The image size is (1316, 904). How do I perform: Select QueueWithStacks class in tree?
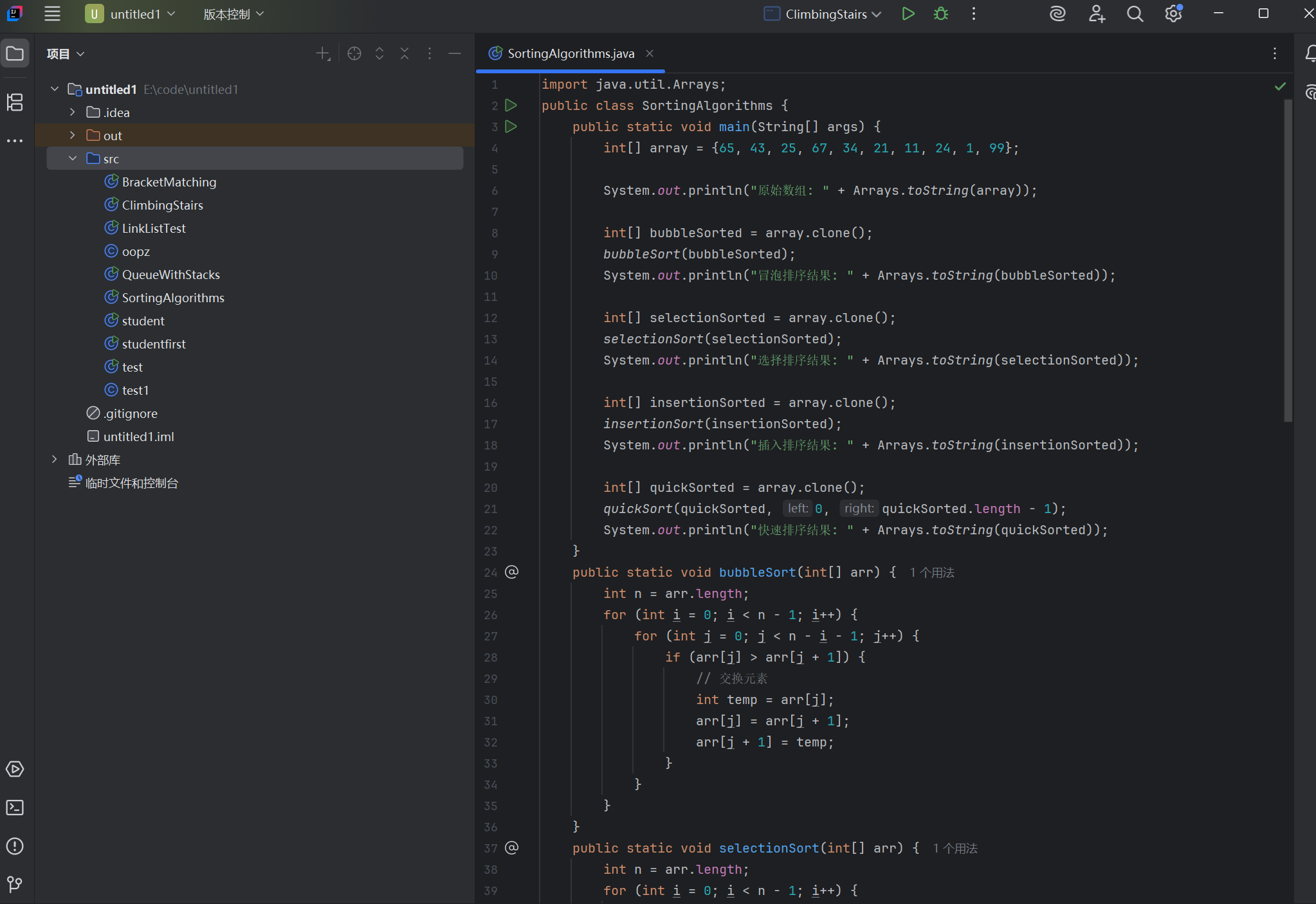pyautogui.click(x=171, y=275)
